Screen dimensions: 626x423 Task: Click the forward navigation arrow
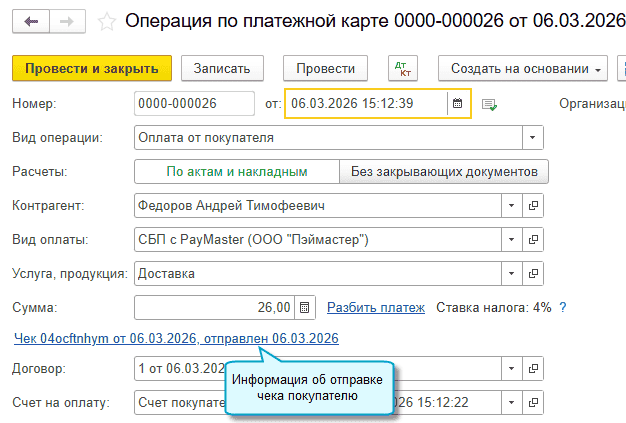coord(65,23)
